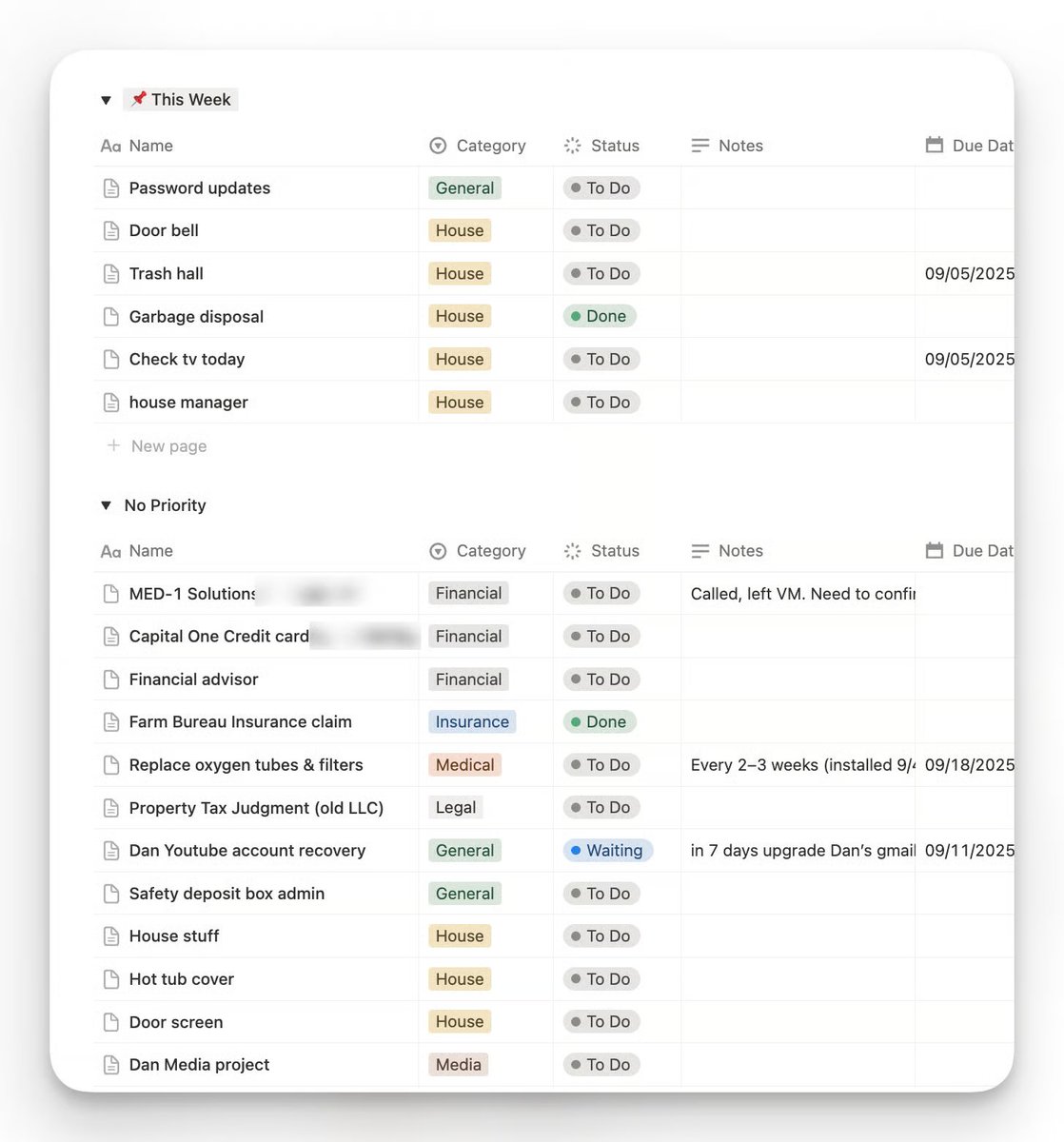Screen dimensions: 1064x1142
Task: Edit the 09/11/2025 due date on Dan Youtube
Action: 969,851
